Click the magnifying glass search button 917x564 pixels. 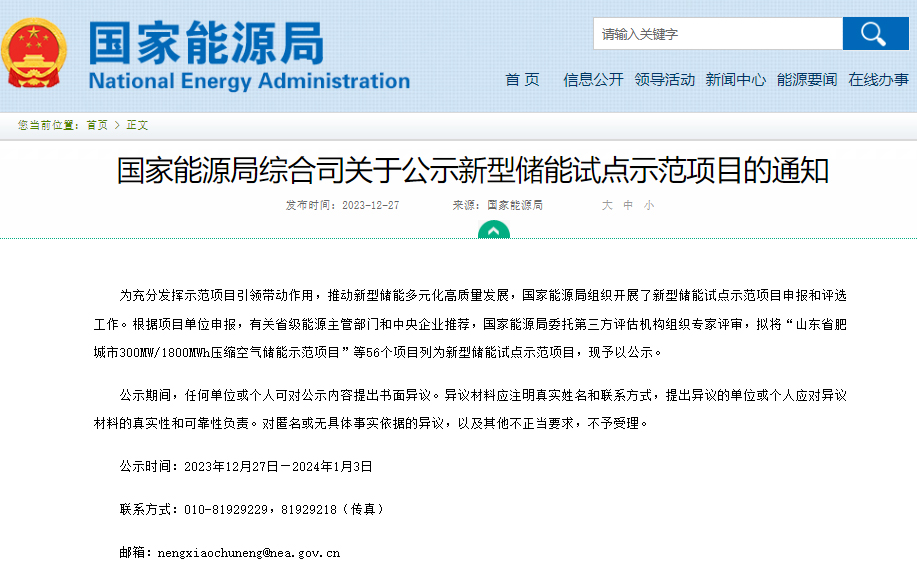[875, 34]
